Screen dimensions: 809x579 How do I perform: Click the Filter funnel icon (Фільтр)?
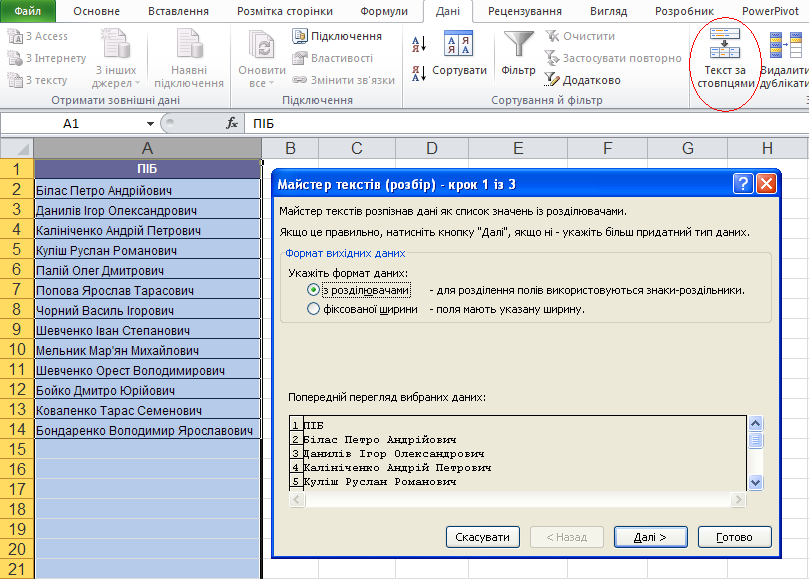coord(518,45)
